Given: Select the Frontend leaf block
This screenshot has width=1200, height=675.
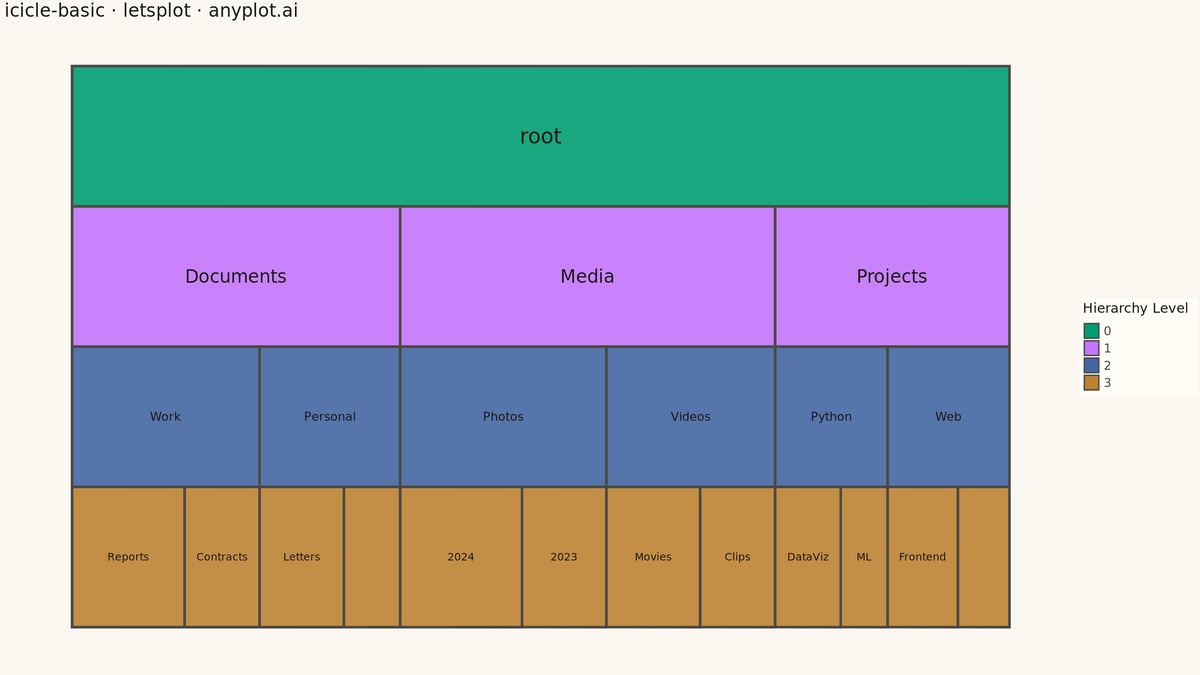Looking at the screenshot, I should coord(922,557).
